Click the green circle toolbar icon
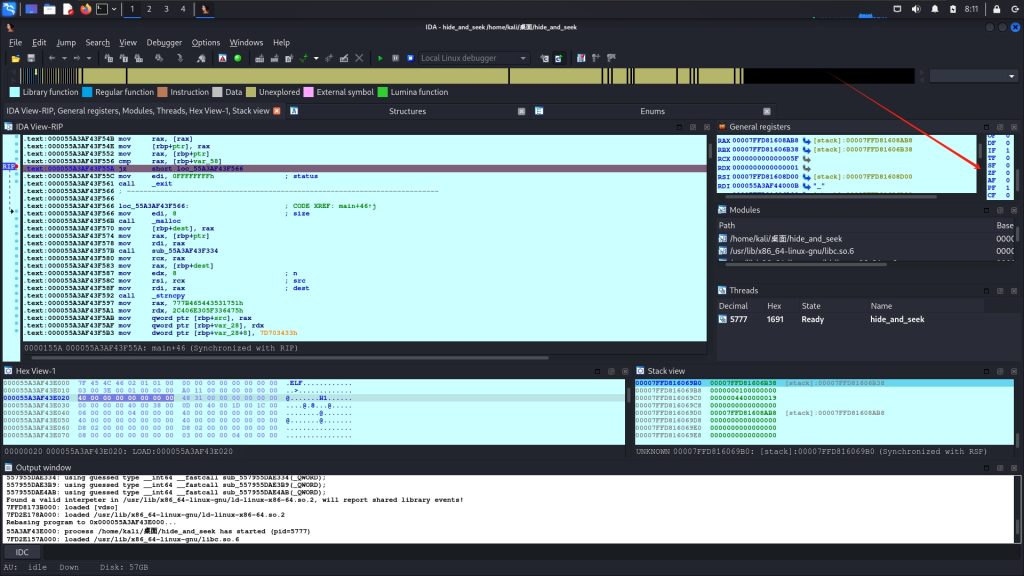The image size is (1024, 576). [x=238, y=58]
